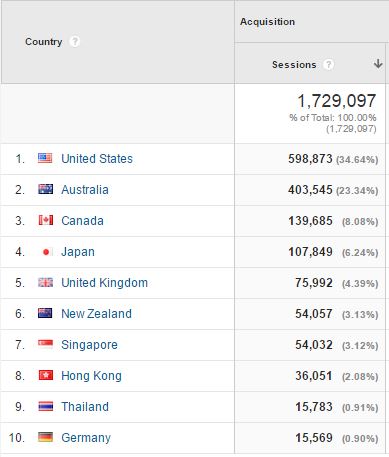Open the New Zealand country link

click(x=97, y=314)
